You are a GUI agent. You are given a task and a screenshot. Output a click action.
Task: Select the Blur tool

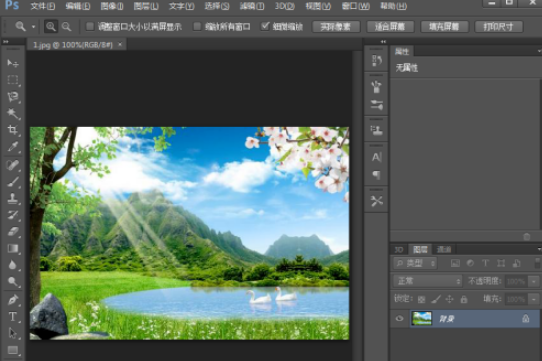pyautogui.click(x=13, y=265)
